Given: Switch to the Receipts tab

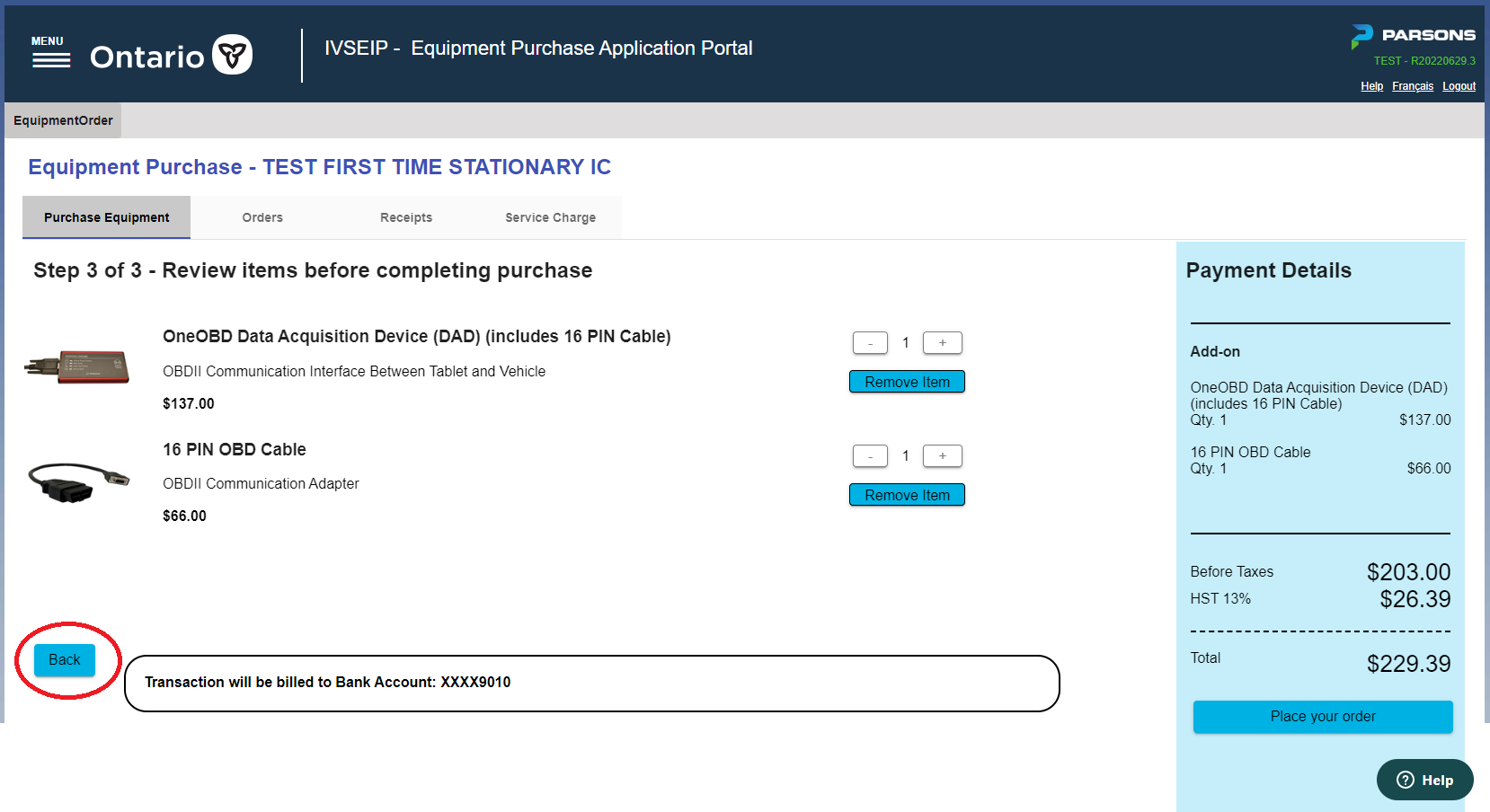Looking at the screenshot, I should pos(406,217).
